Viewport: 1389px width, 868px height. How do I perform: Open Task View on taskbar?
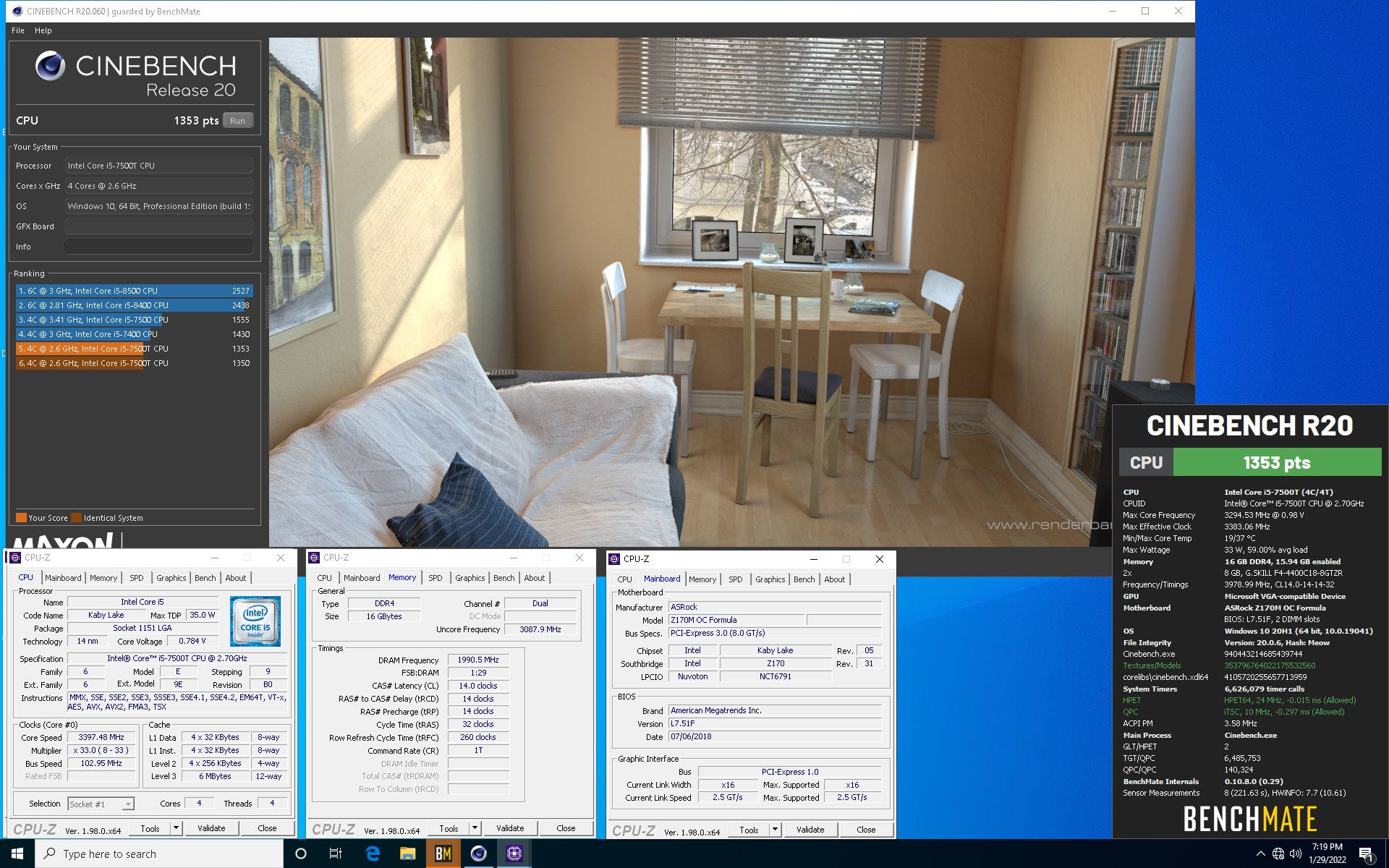336,854
